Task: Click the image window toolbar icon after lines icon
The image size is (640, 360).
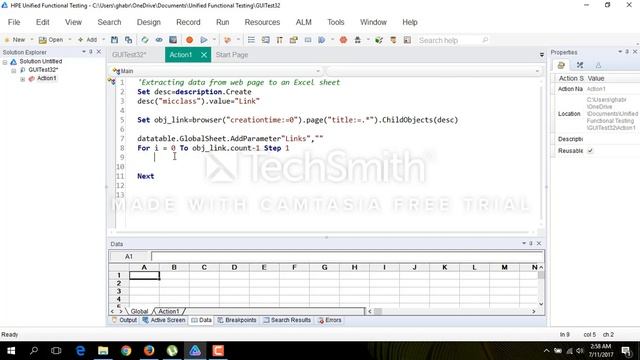Action: [266, 40]
